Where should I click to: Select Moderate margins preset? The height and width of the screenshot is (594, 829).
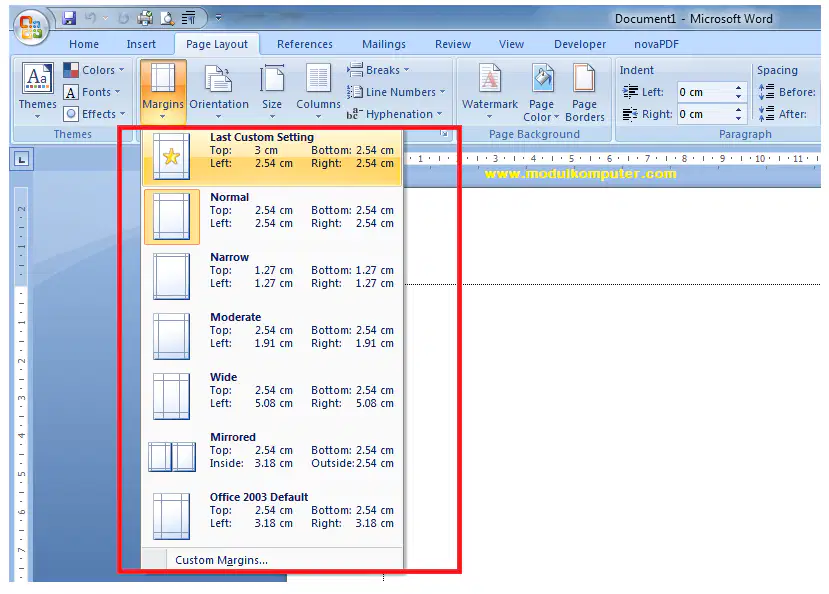point(272,336)
